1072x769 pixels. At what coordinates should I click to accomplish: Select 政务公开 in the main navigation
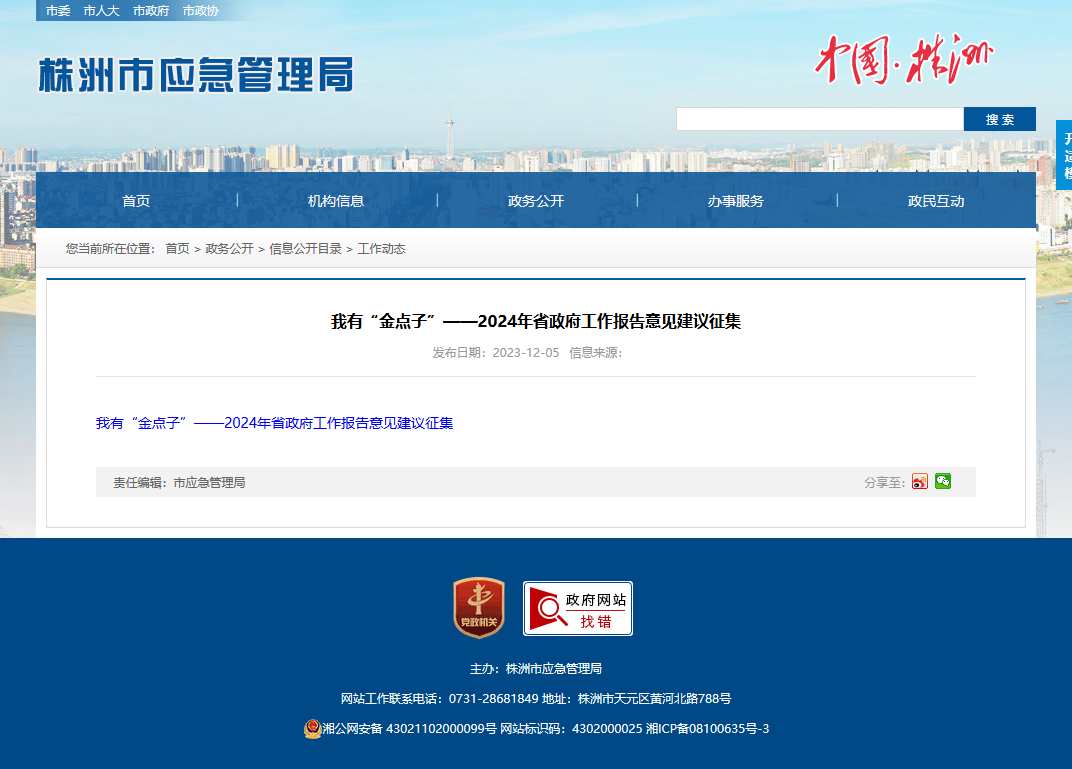pos(536,201)
